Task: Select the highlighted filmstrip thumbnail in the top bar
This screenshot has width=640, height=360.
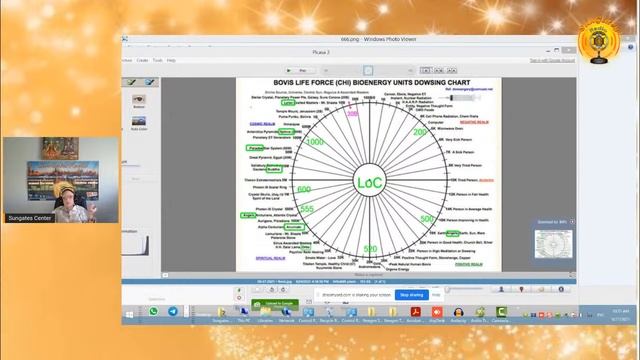Action: coord(368,71)
